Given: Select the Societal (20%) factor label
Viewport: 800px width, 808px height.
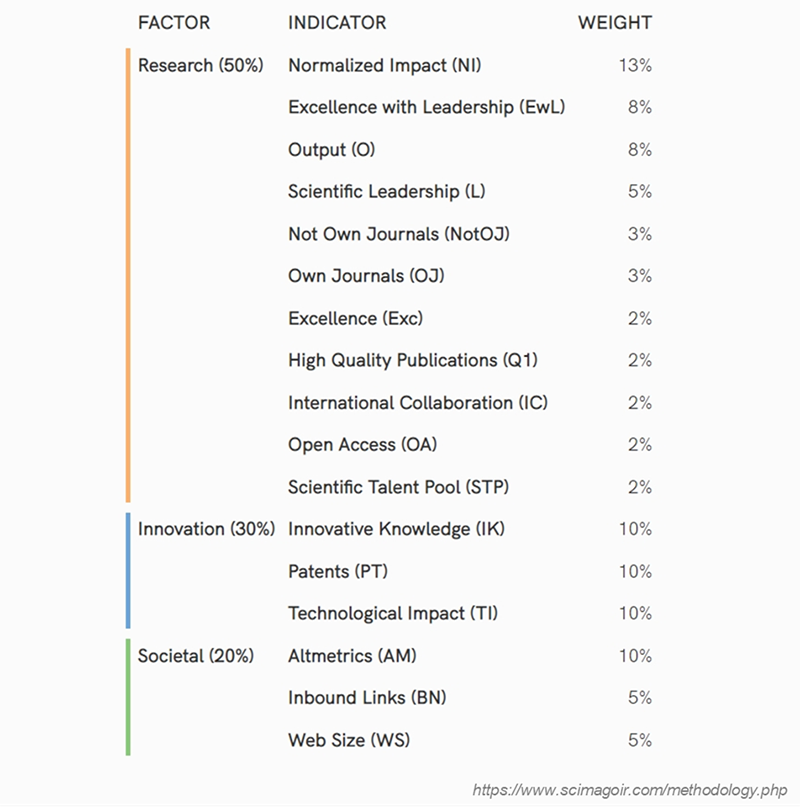Looking at the screenshot, I should pos(196,656).
